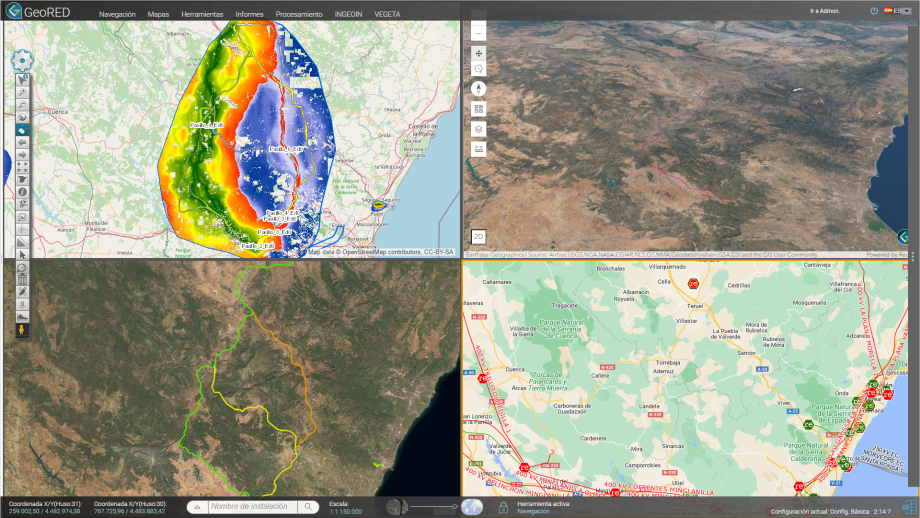Click the scale value 1:1.150.000
Image resolution: width=920 pixels, height=518 pixels.
tap(346, 512)
